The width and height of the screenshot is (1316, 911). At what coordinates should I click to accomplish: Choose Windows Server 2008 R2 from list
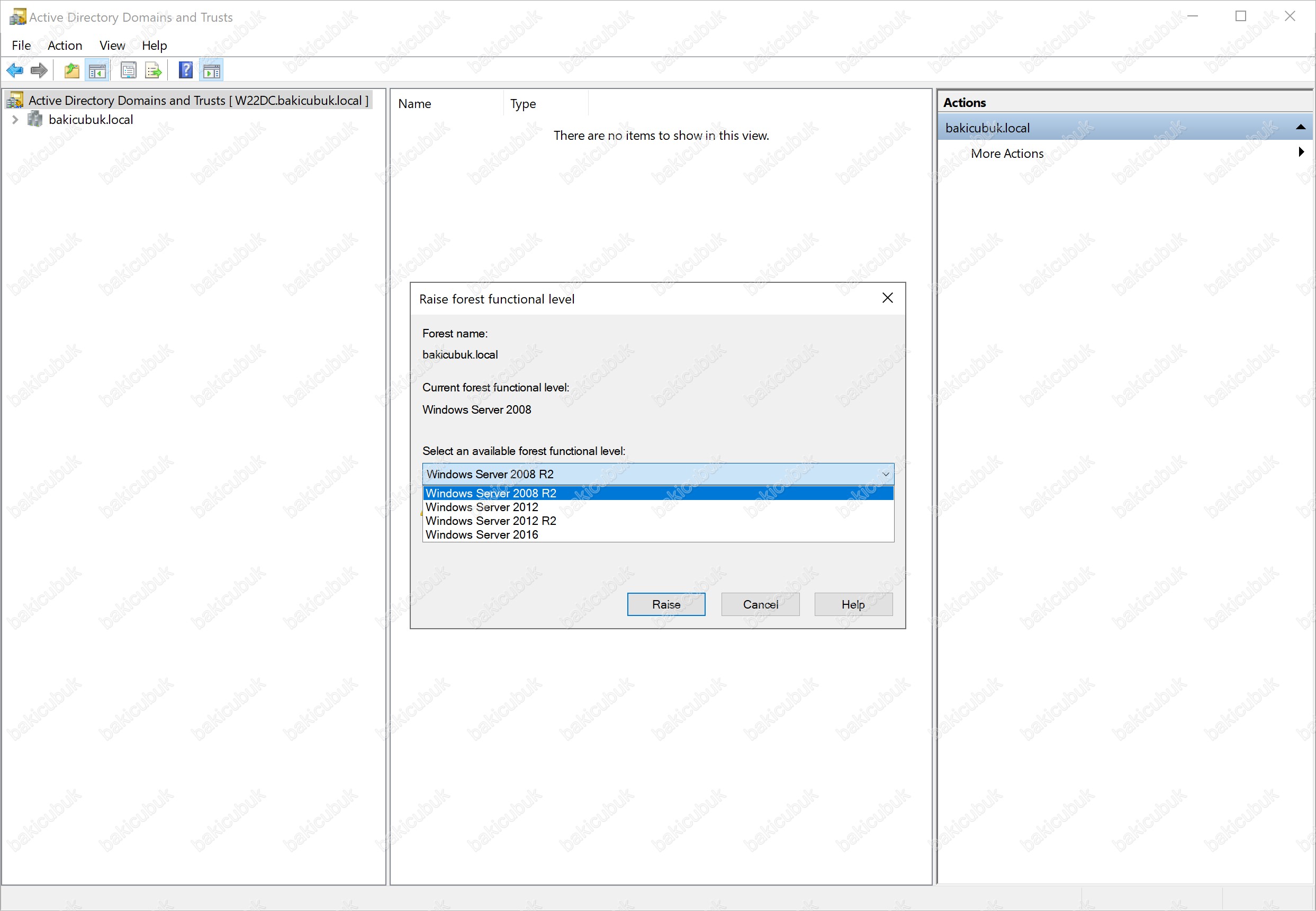click(657, 493)
